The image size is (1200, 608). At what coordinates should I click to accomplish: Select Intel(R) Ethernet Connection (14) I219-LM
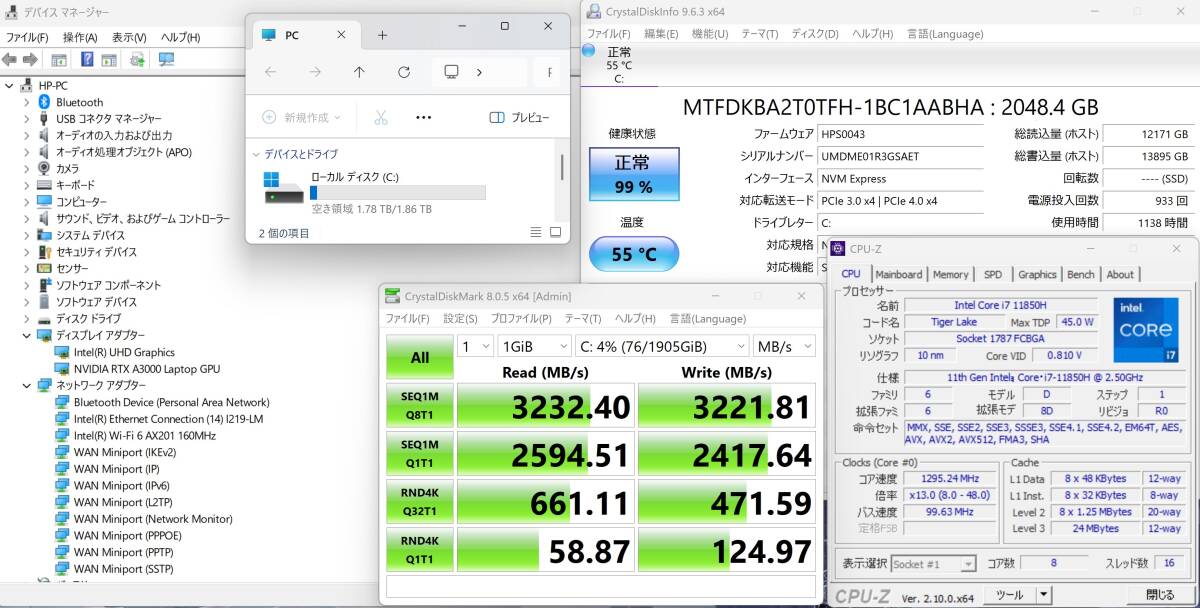click(x=168, y=419)
